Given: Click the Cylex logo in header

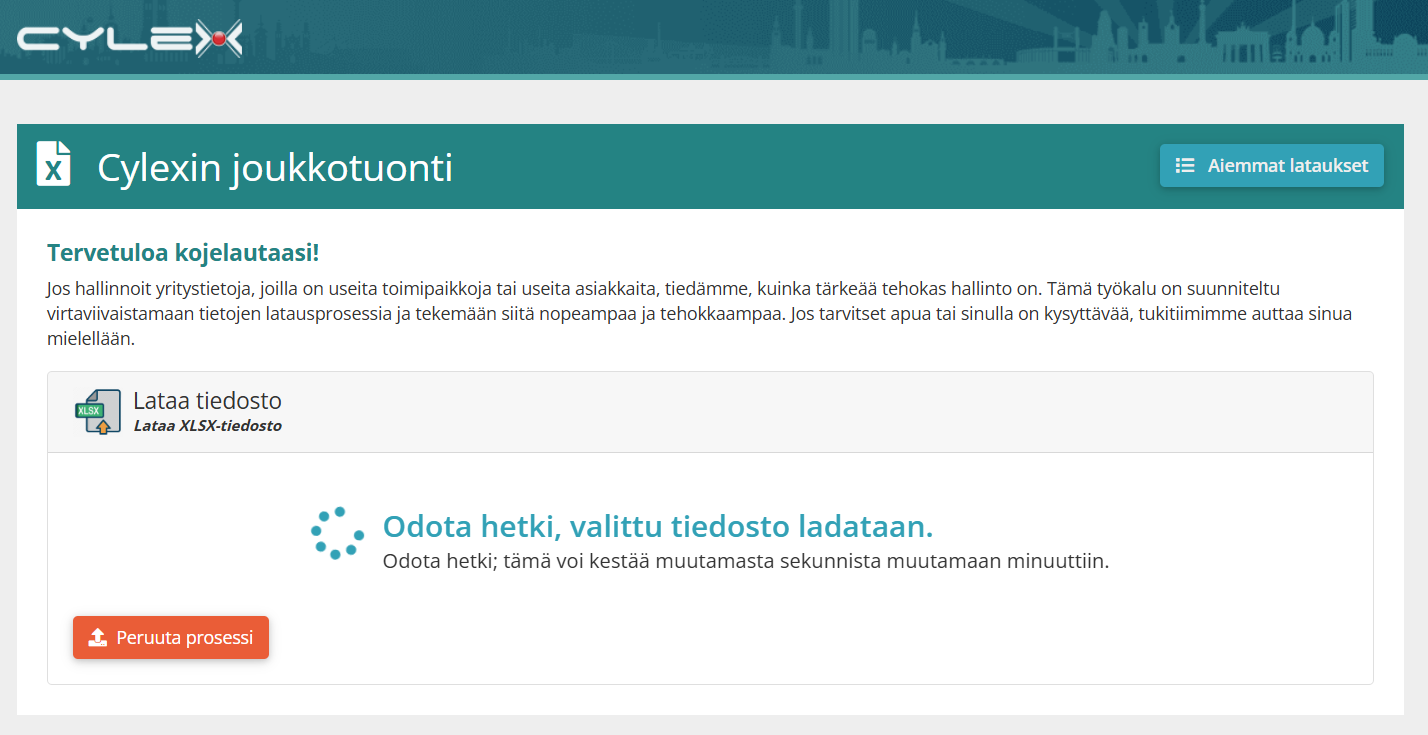Looking at the screenshot, I should click(x=130, y=40).
